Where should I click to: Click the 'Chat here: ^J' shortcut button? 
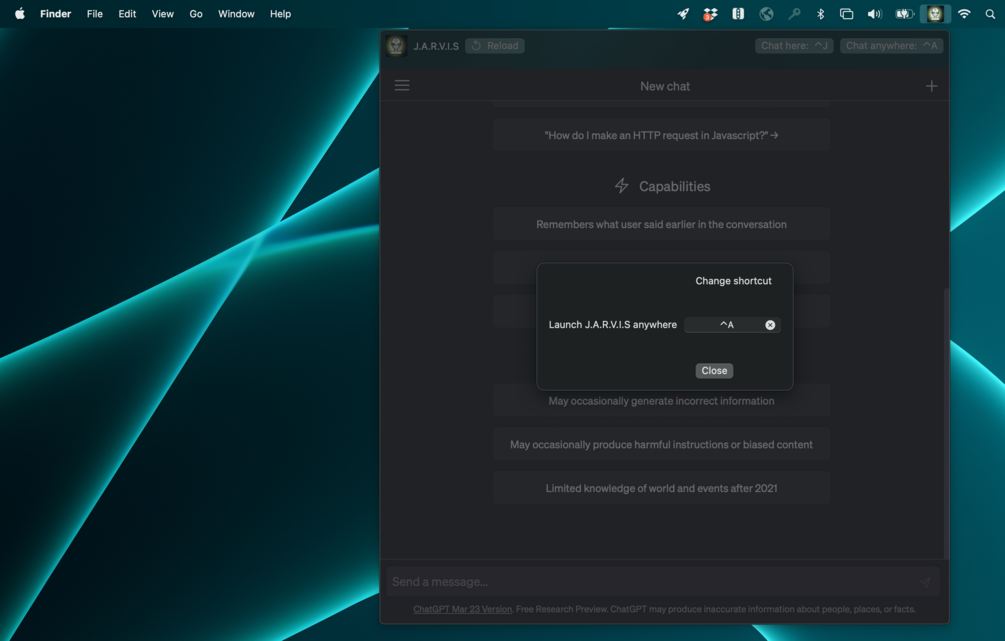point(794,46)
